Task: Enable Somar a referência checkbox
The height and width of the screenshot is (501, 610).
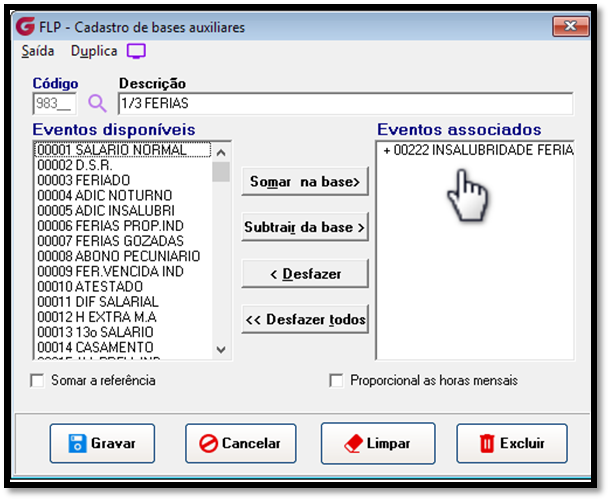Action: 37,380
